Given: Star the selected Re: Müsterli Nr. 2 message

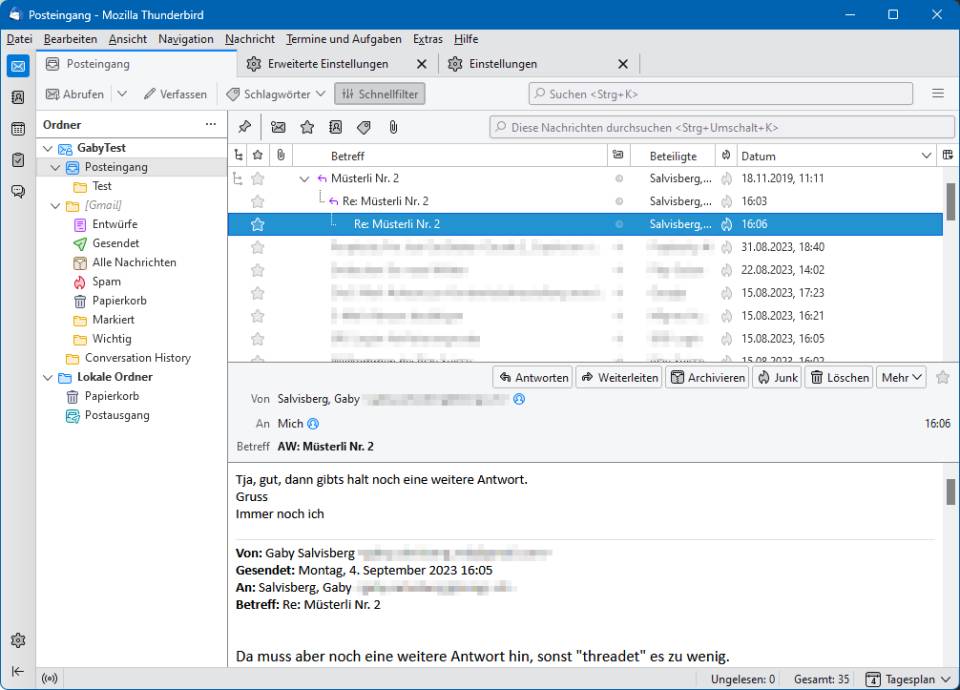Looking at the screenshot, I should point(258,224).
